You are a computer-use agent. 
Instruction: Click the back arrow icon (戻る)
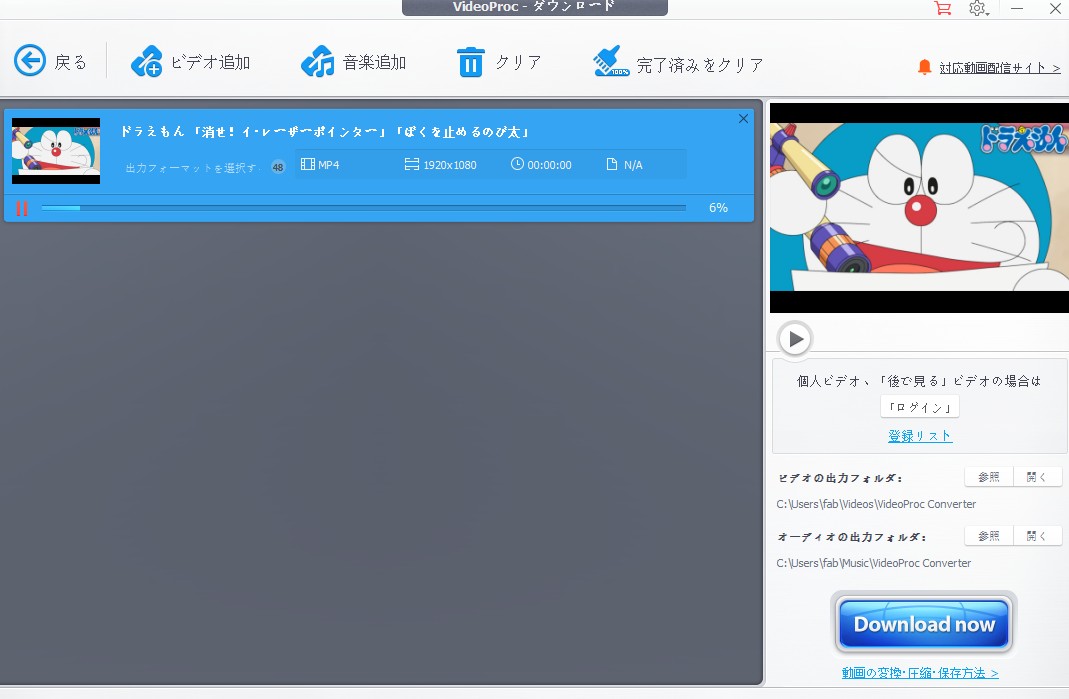coord(30,61)
